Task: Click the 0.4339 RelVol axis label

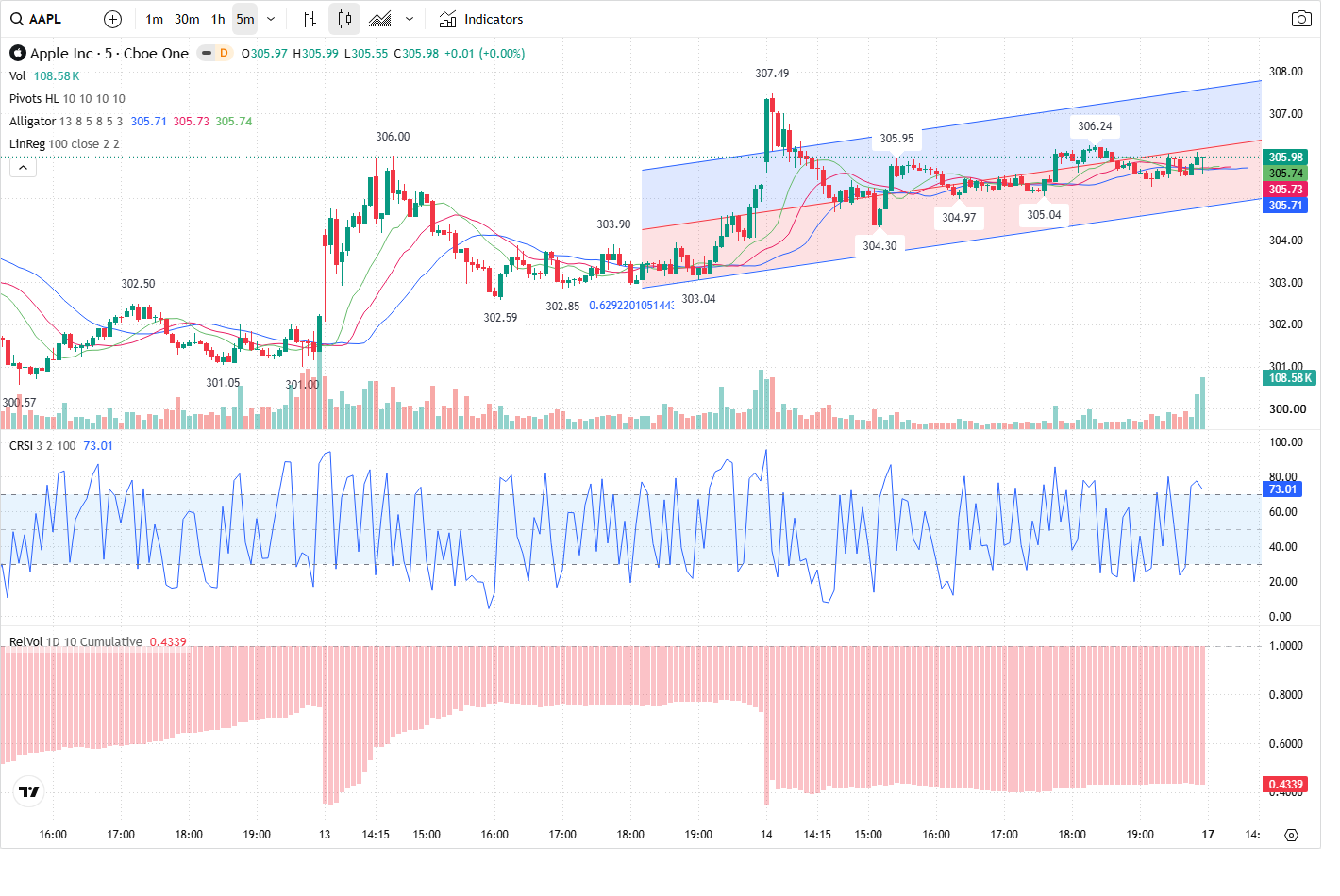Action: click(1285, 785)
